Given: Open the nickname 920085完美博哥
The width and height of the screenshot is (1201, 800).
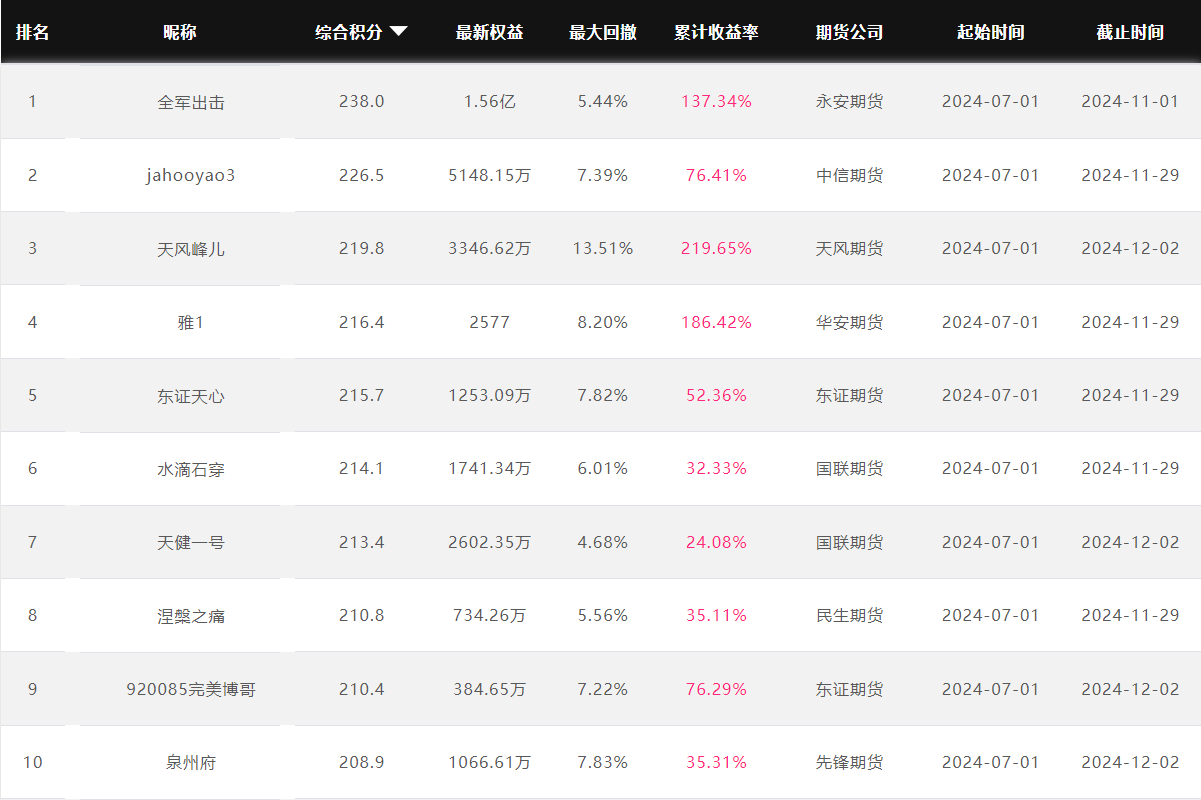Looking at the screenshot, I should [x=191, y=689].
